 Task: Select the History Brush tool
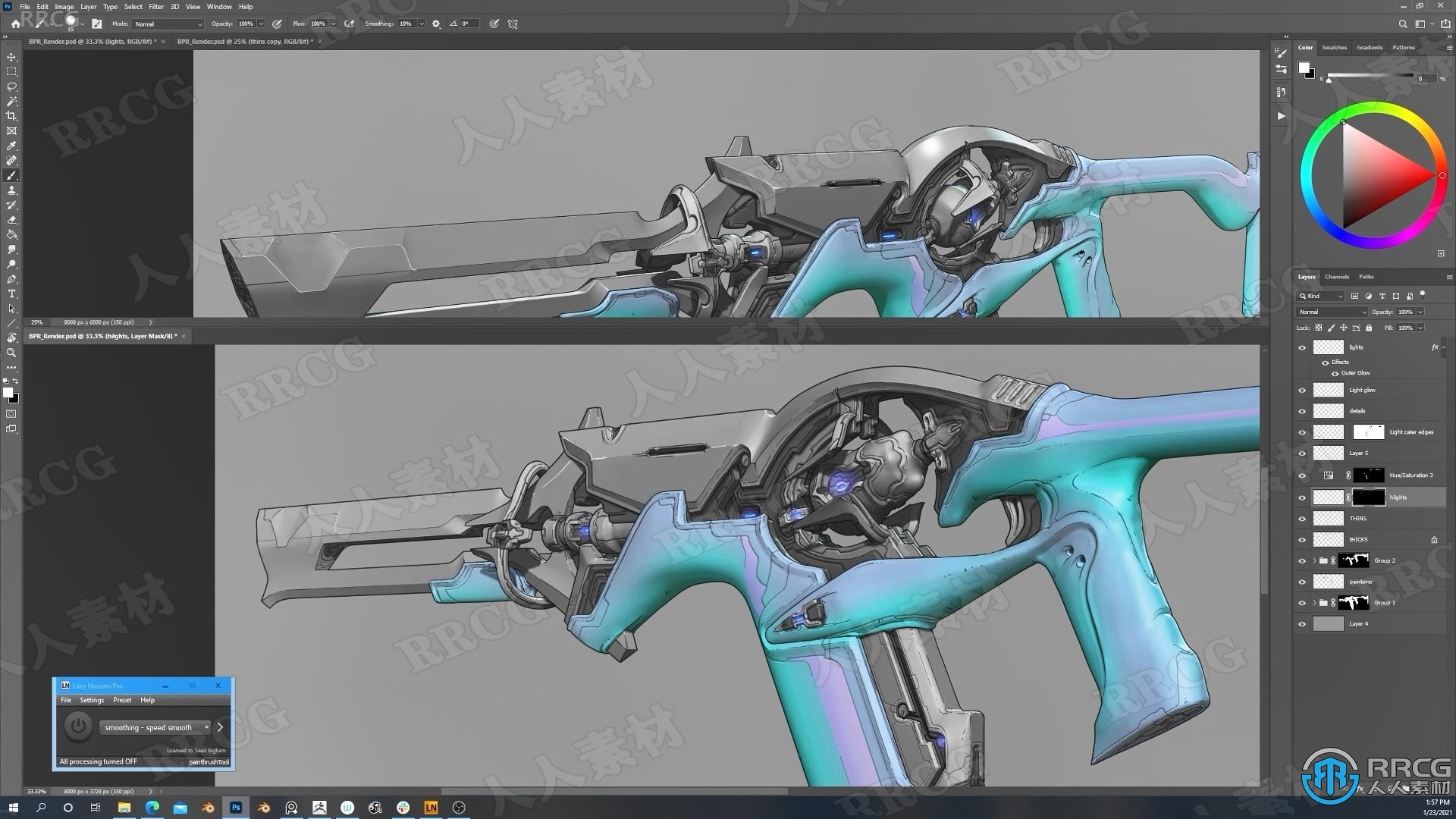pyautogui.click(x=11, y=205)
